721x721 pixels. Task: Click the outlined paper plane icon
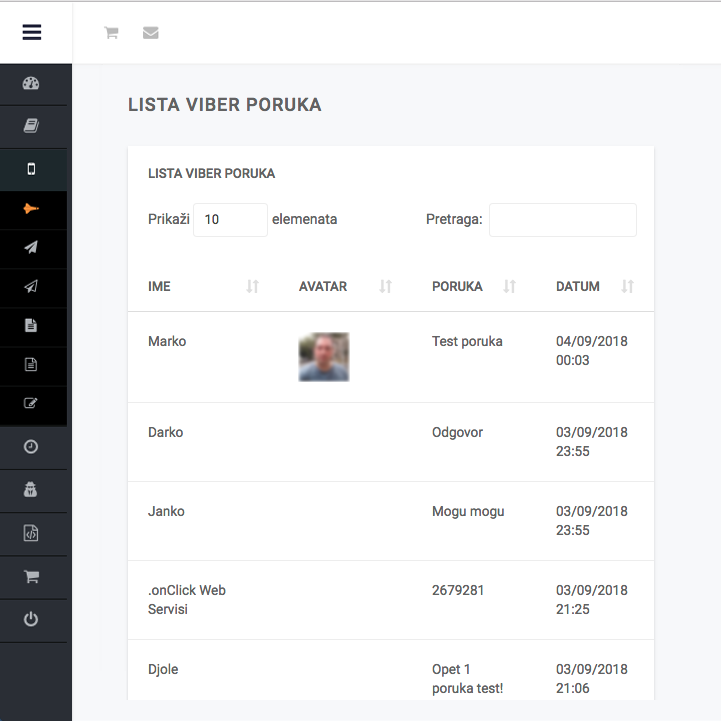coord(31,287)
